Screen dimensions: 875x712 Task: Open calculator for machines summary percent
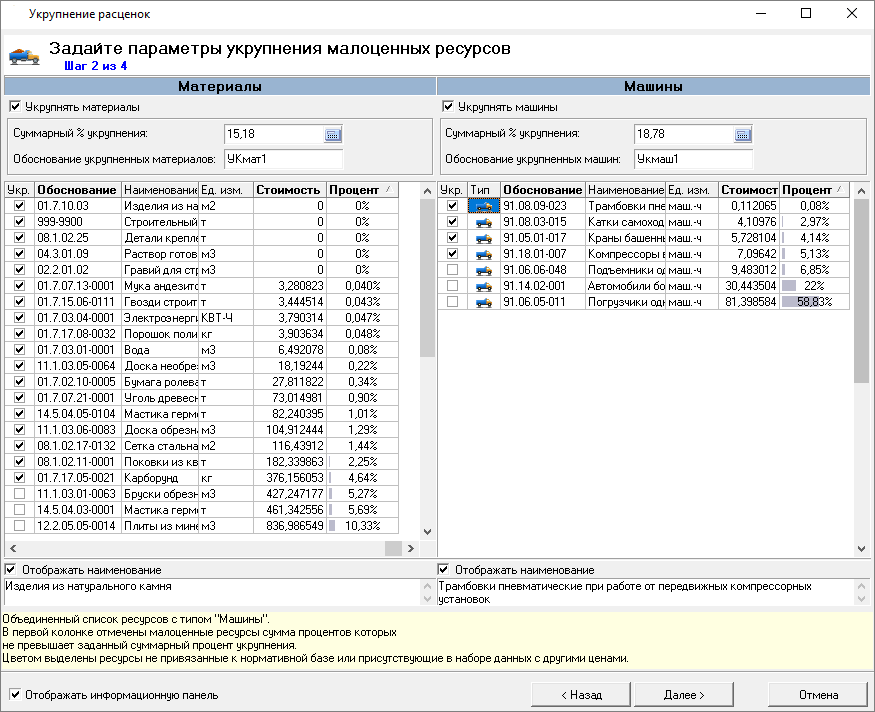pyautogui.click(x=743, y=134)
